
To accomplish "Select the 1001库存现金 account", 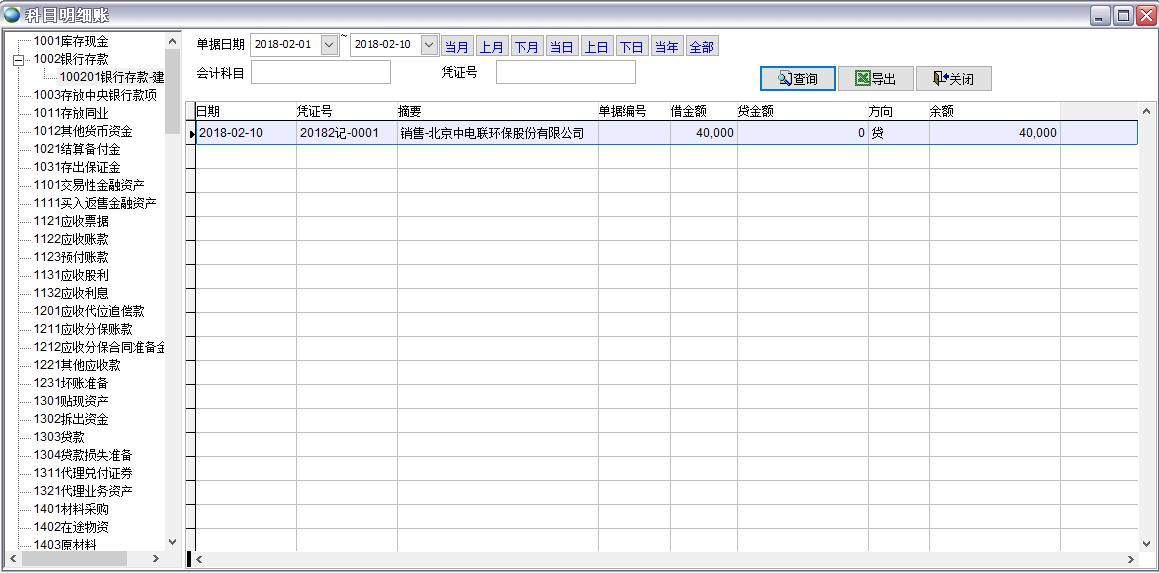I will coord(70,41).
